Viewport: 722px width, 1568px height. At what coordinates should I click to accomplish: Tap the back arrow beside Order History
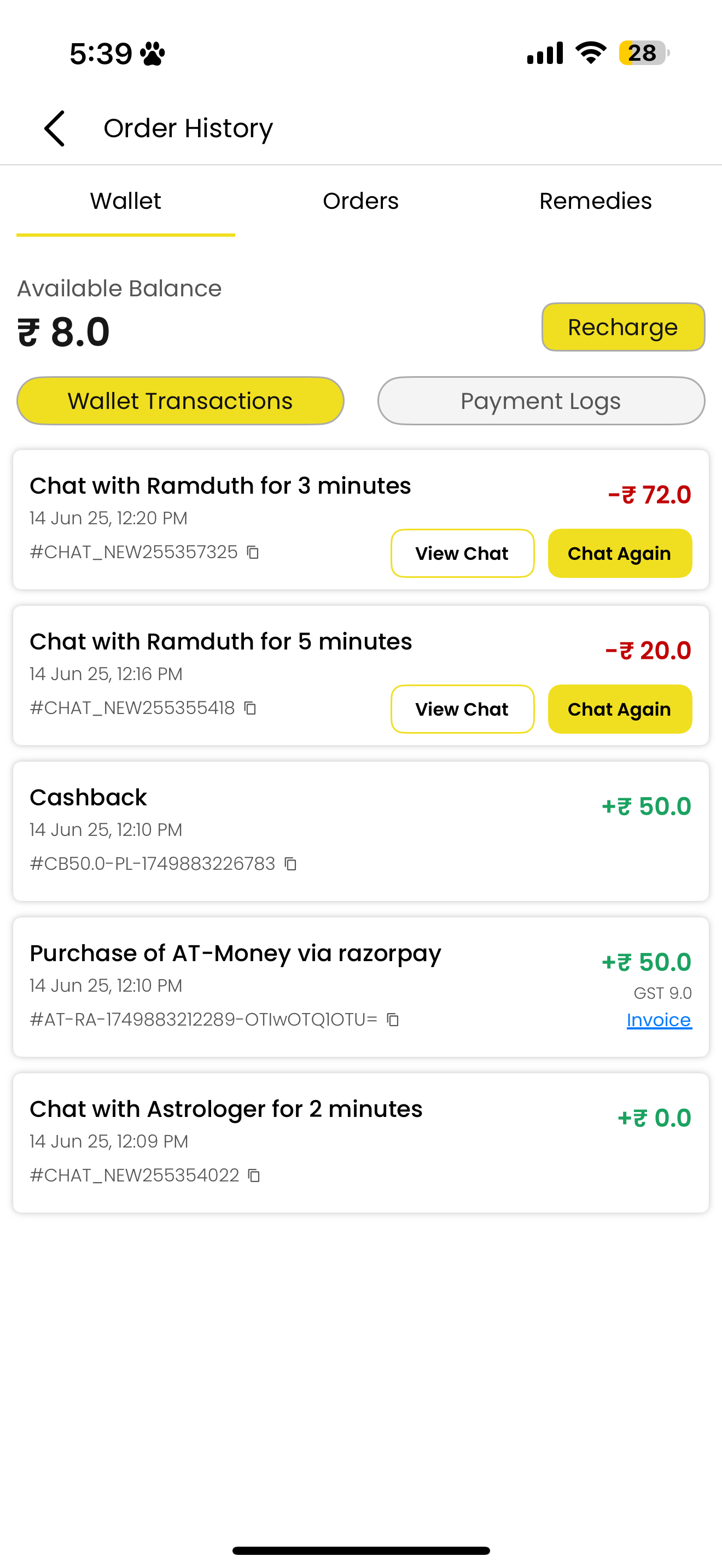[x=54, y=128]
